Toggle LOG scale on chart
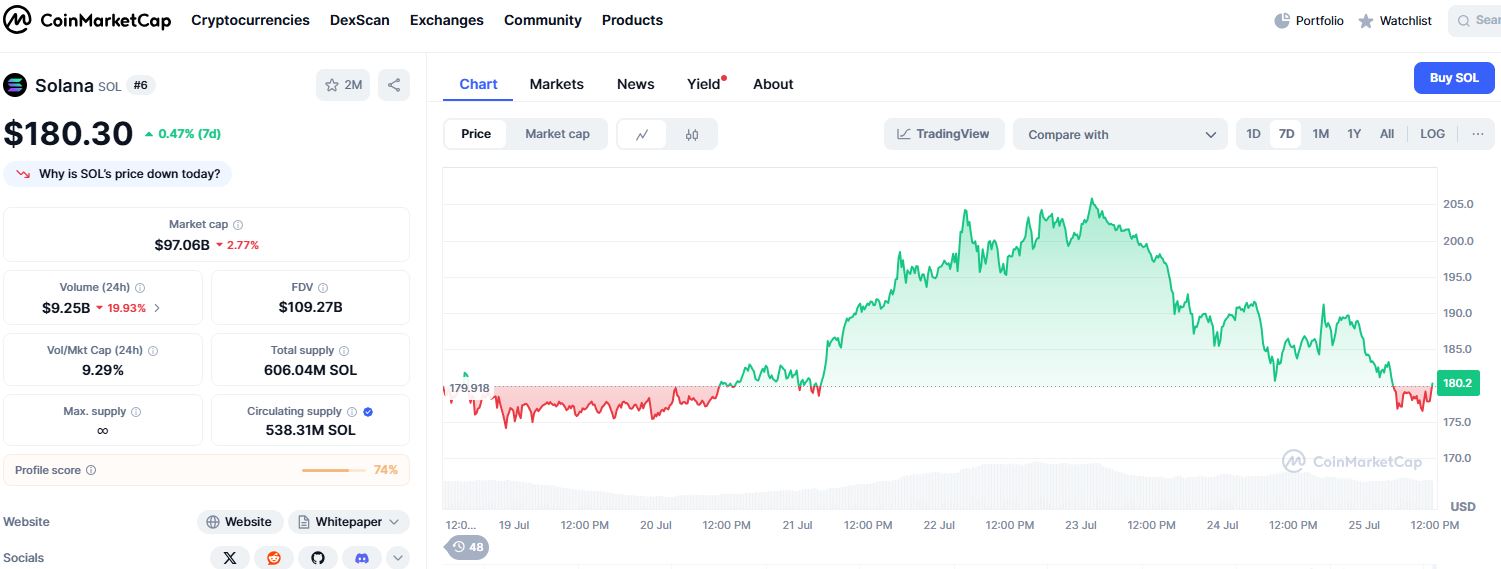Image resolution: width=1501 pixels, height=569 pixels. coord(1432,134)
